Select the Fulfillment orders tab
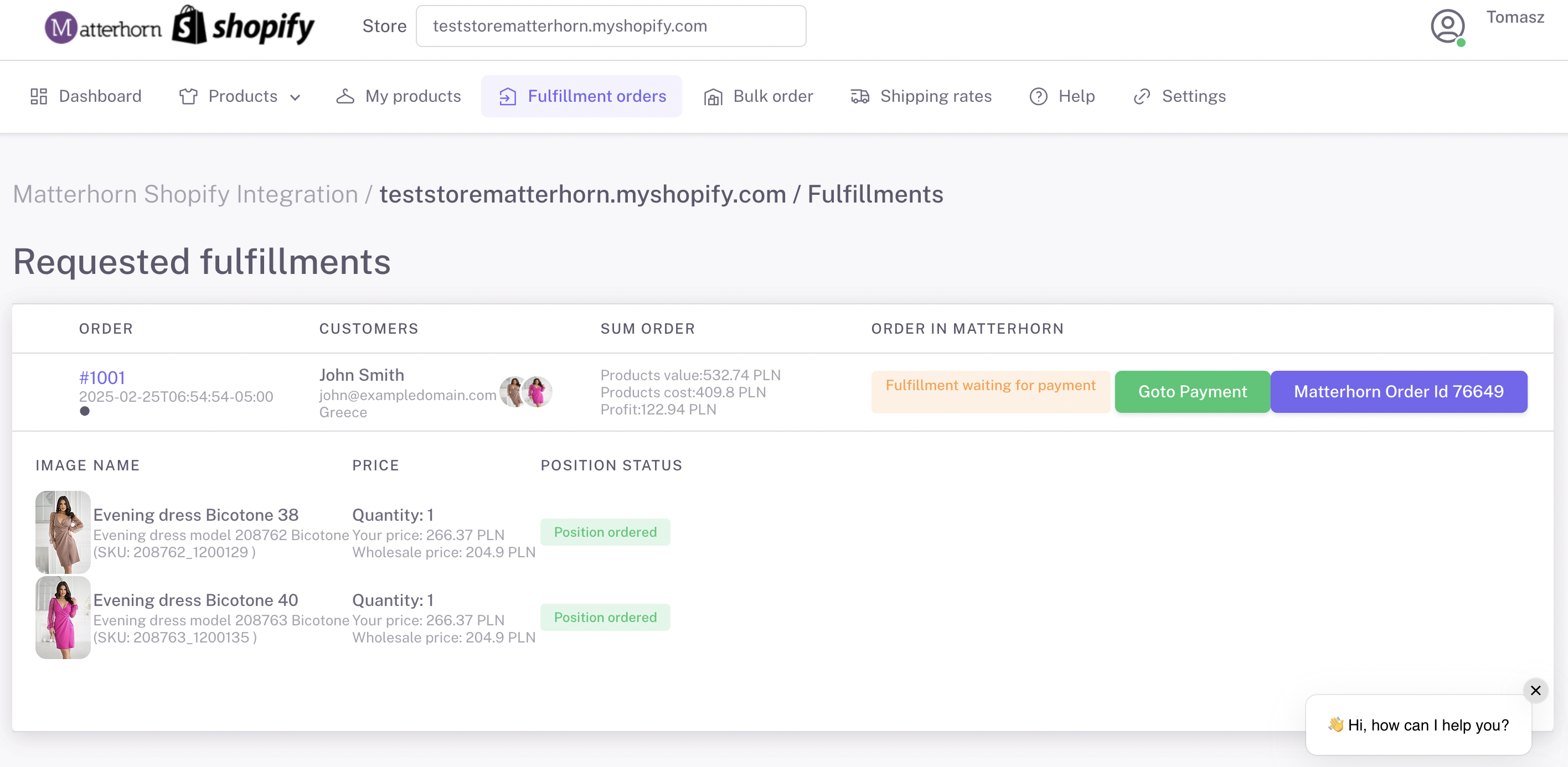Viewport: 1568px width, 767px height. click(581, 96)
